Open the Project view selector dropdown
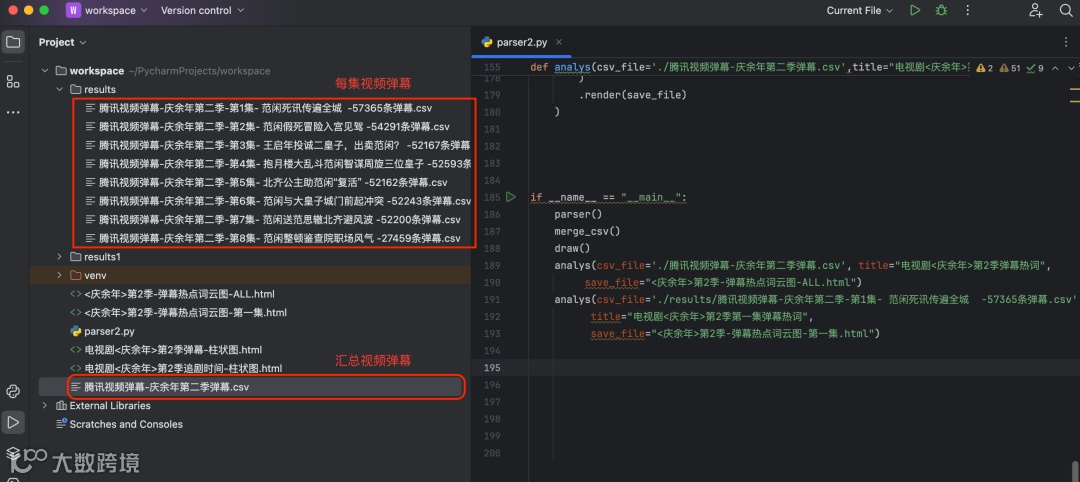The image size is (1080, 482). [62, 42]
